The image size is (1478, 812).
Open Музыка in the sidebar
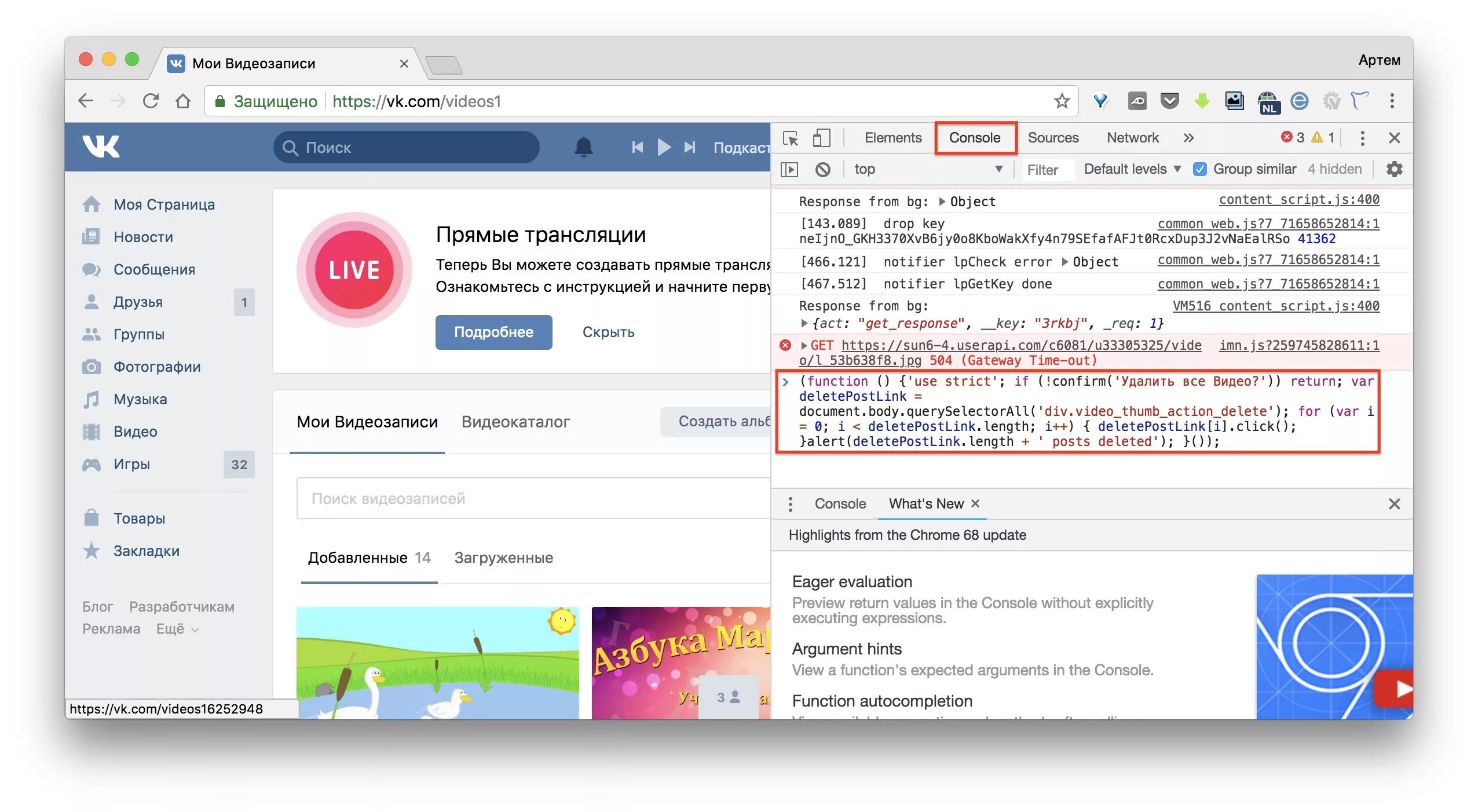coord(140,399)
